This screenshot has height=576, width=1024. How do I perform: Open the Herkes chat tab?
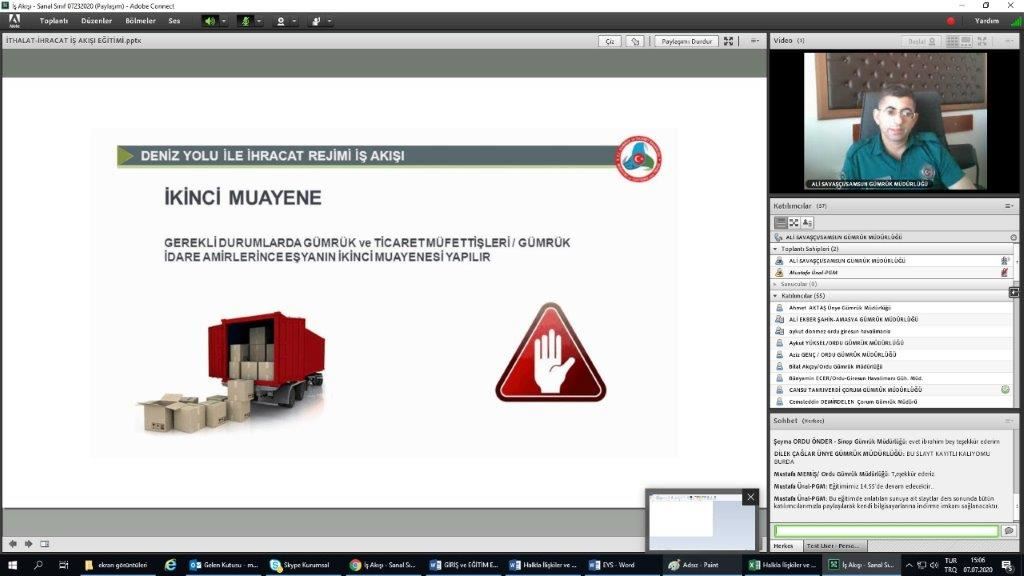pyautogui.click(x=785, y=546)
